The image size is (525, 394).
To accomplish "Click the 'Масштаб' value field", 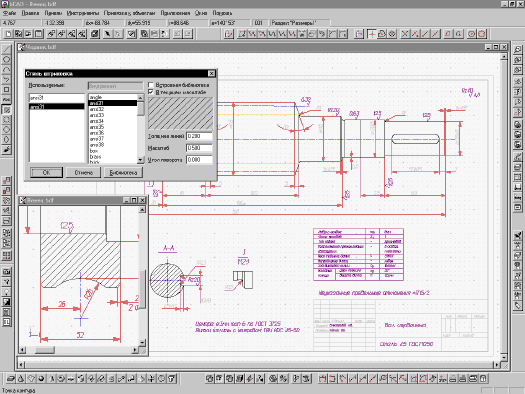I will click(199, 148).
